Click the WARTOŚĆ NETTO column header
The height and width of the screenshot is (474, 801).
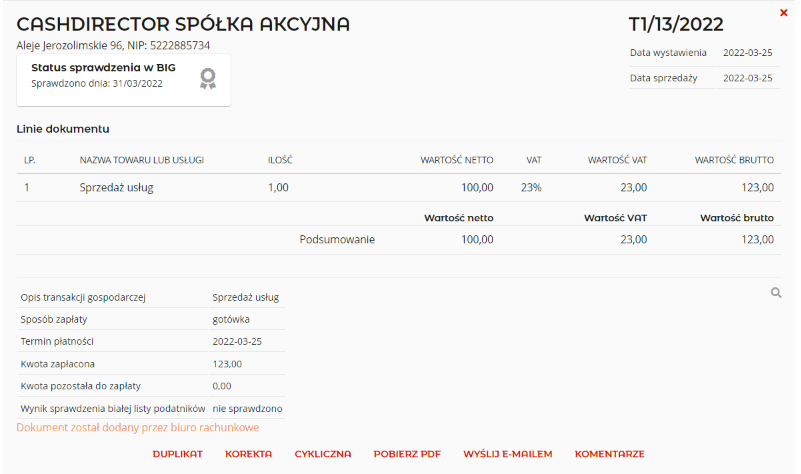[457, 160]
